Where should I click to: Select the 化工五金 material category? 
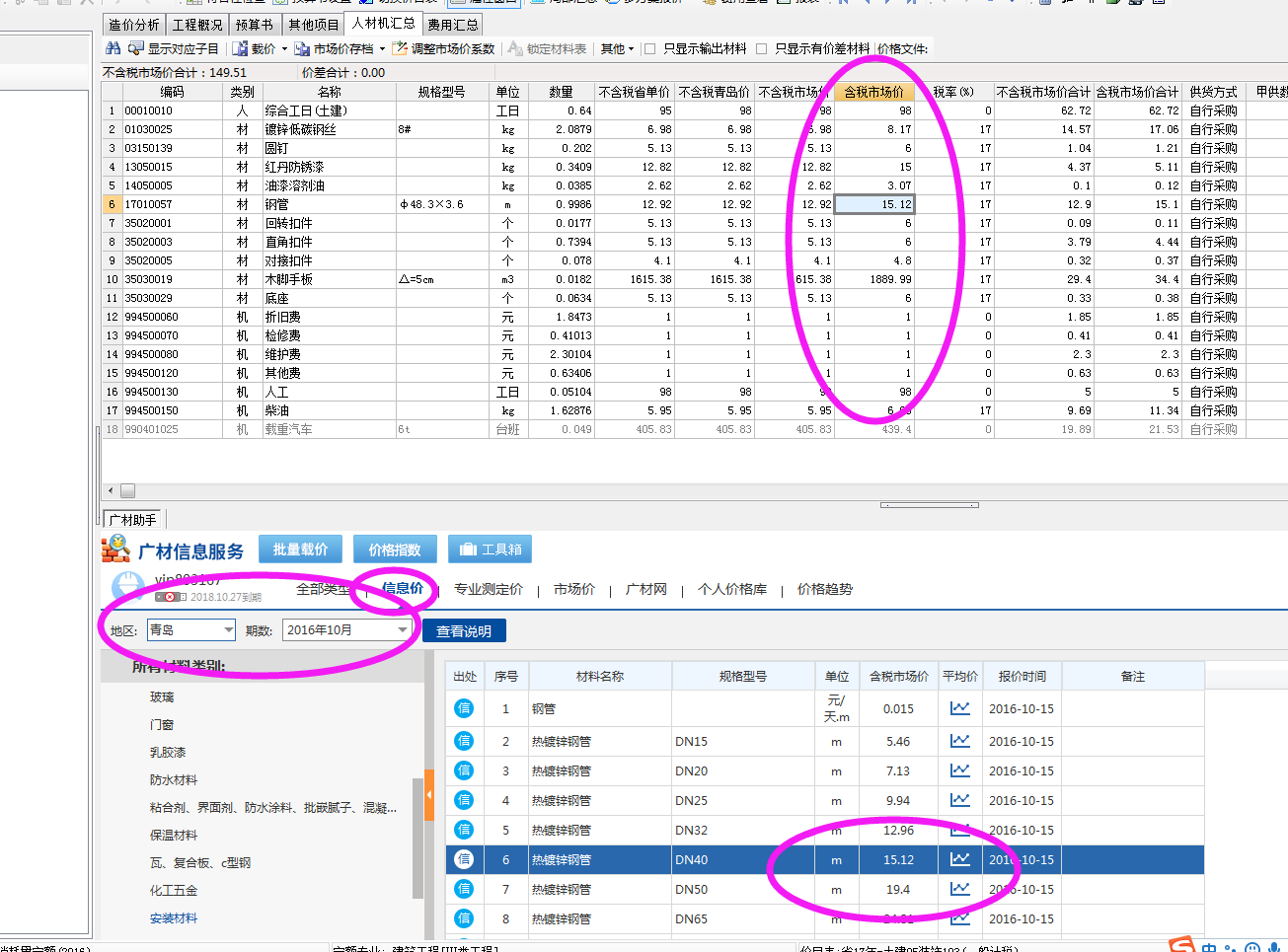click(x=174, y=890)
